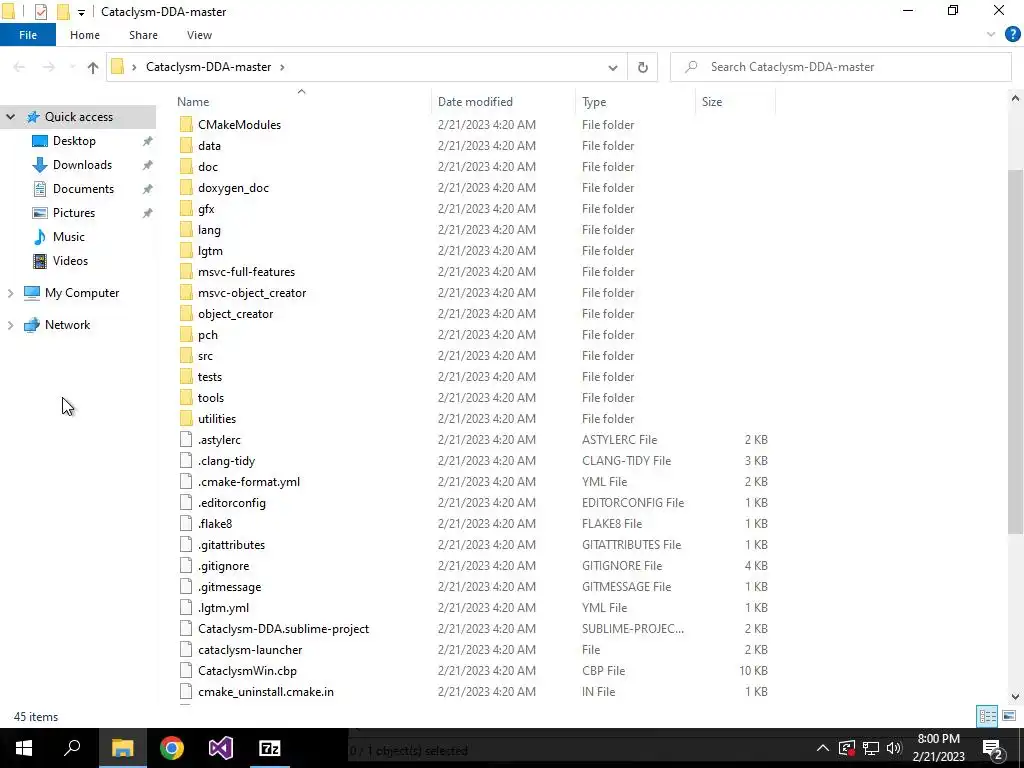
Task: Click the Back navigation arrow
Action: 19,67
